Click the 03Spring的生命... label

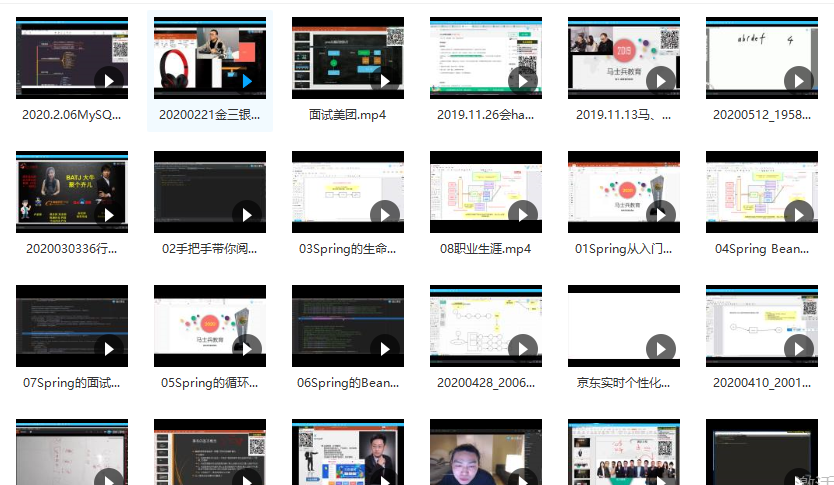point(347,249)
